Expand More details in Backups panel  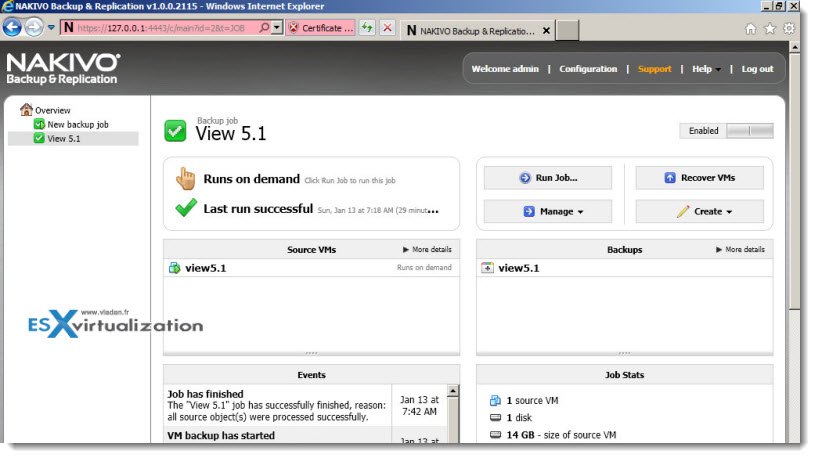(740, 250)
